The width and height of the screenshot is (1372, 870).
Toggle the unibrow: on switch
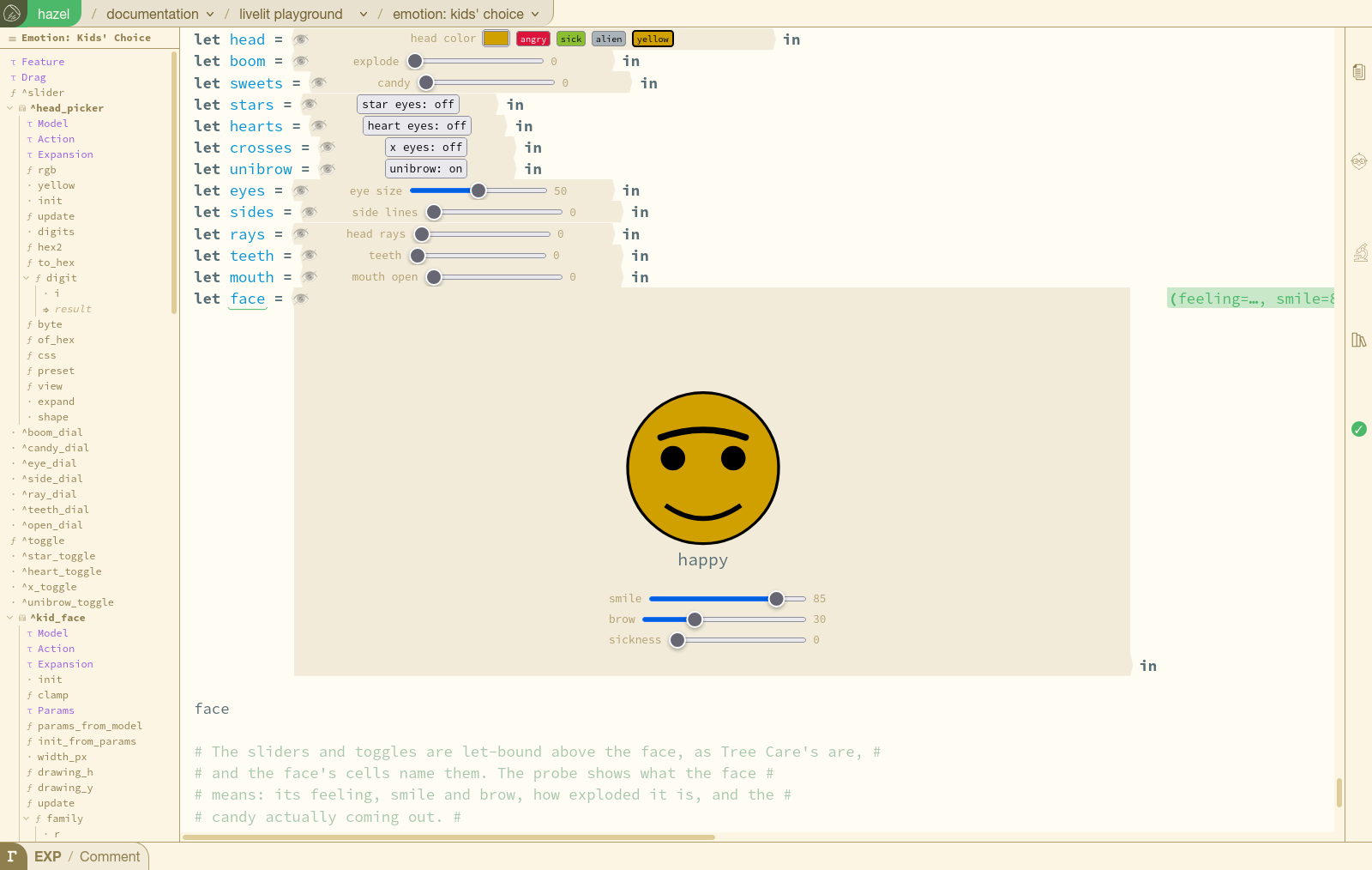click(426, 169)
